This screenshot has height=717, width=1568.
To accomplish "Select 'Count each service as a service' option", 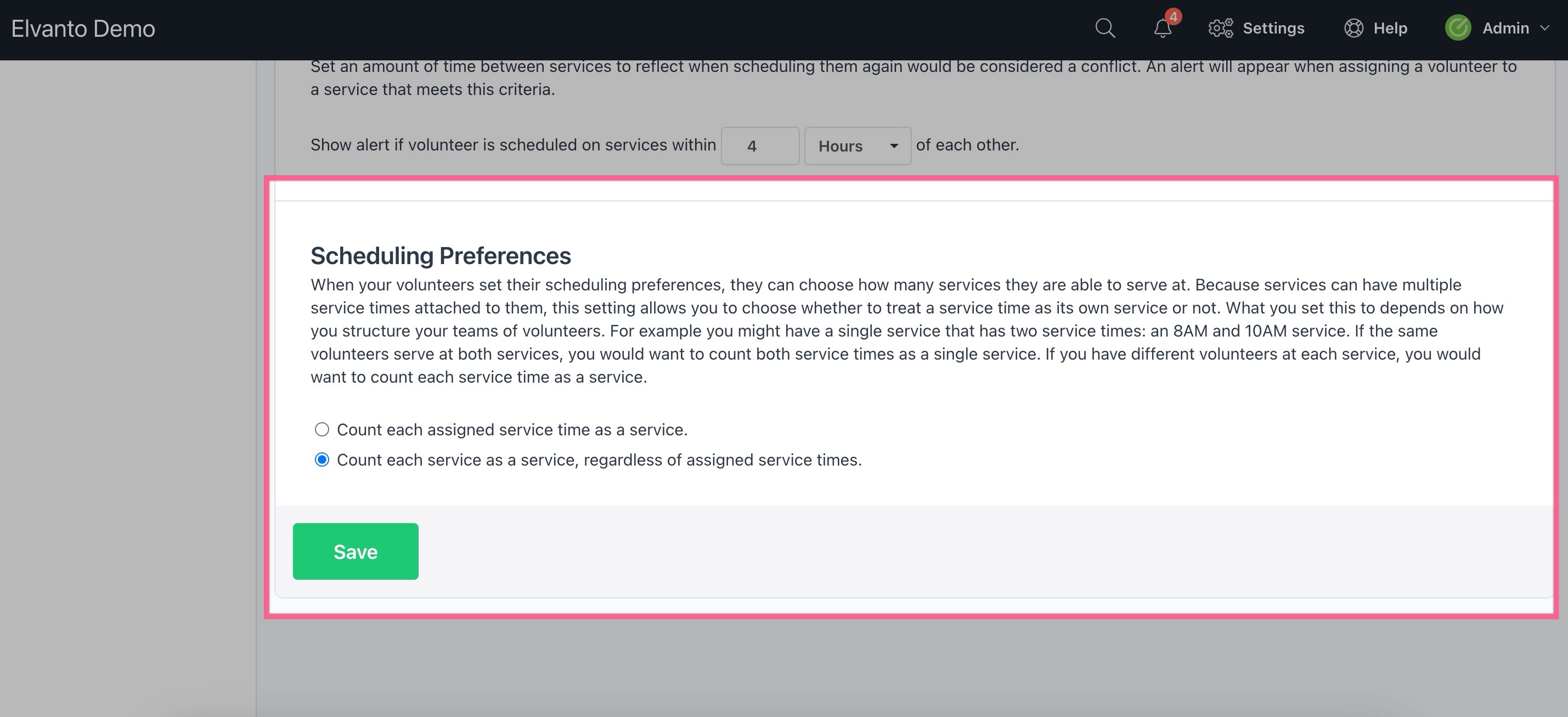I will [322, 460].
